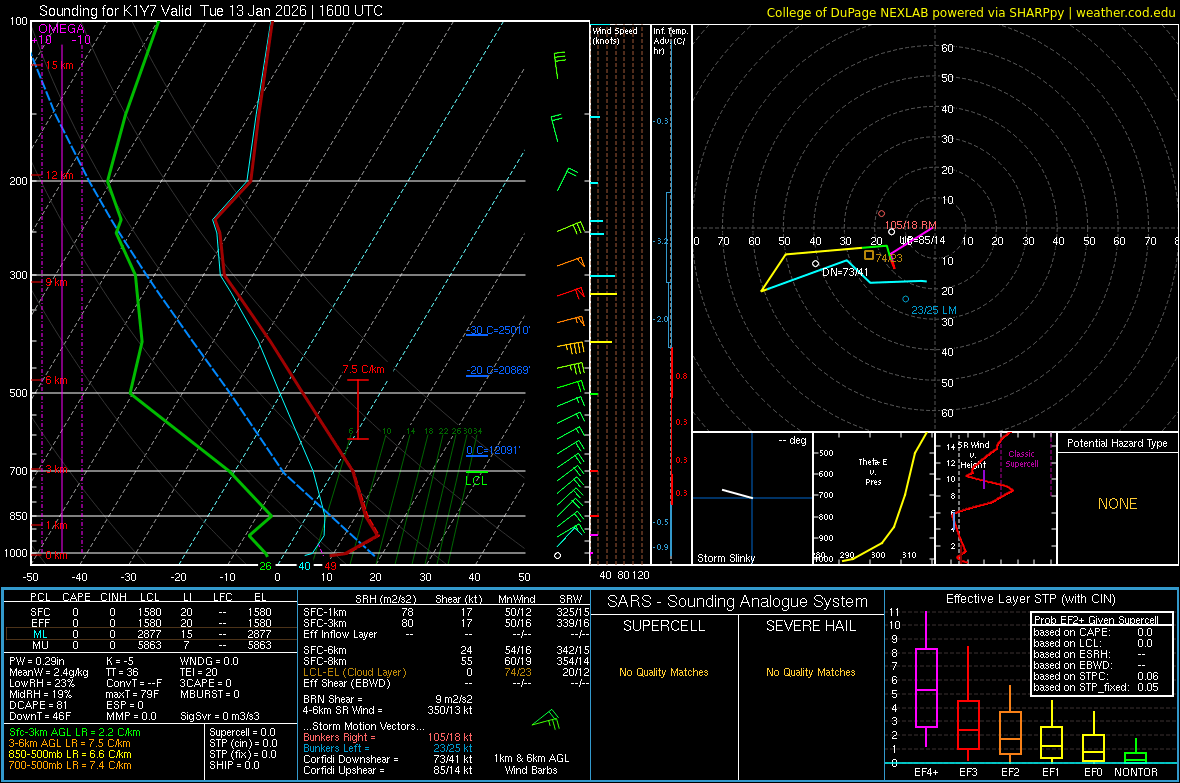Select the highlighted ML parcel row
This screenshot has height=783, width=1180.
[151, 634]
